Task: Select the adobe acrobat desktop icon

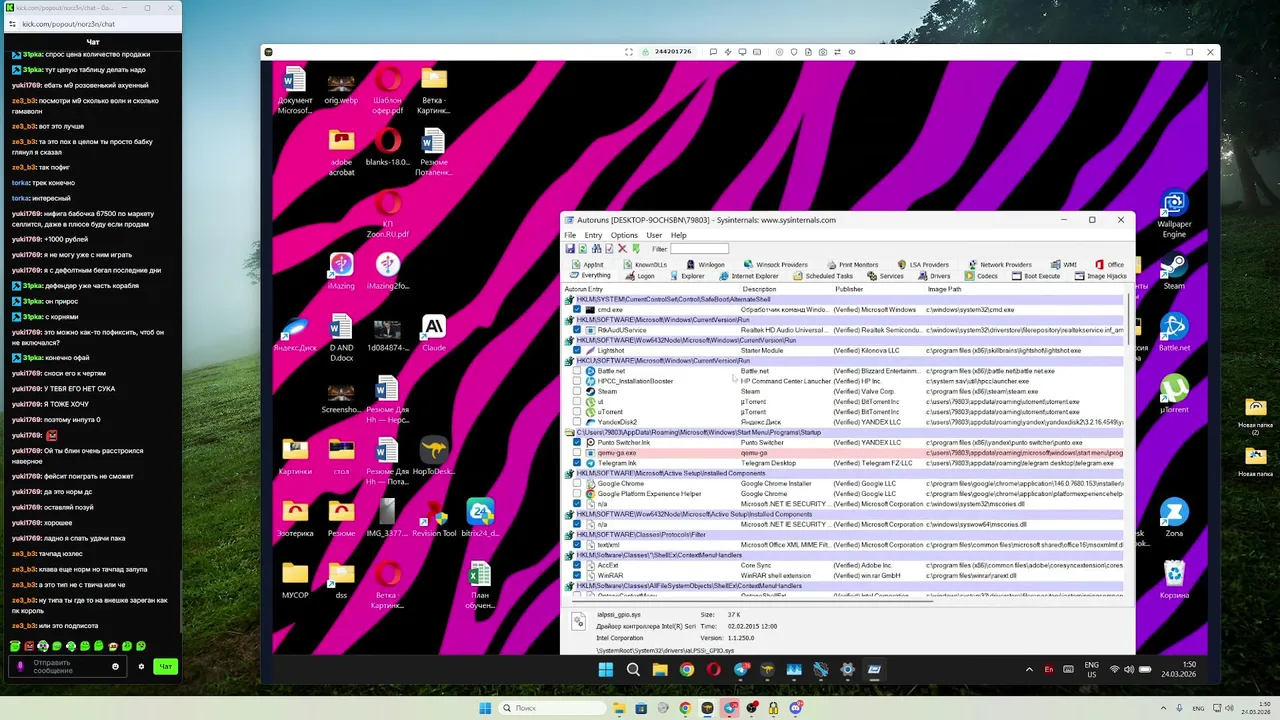Action: pyautogui.click(x=341, y=152)
